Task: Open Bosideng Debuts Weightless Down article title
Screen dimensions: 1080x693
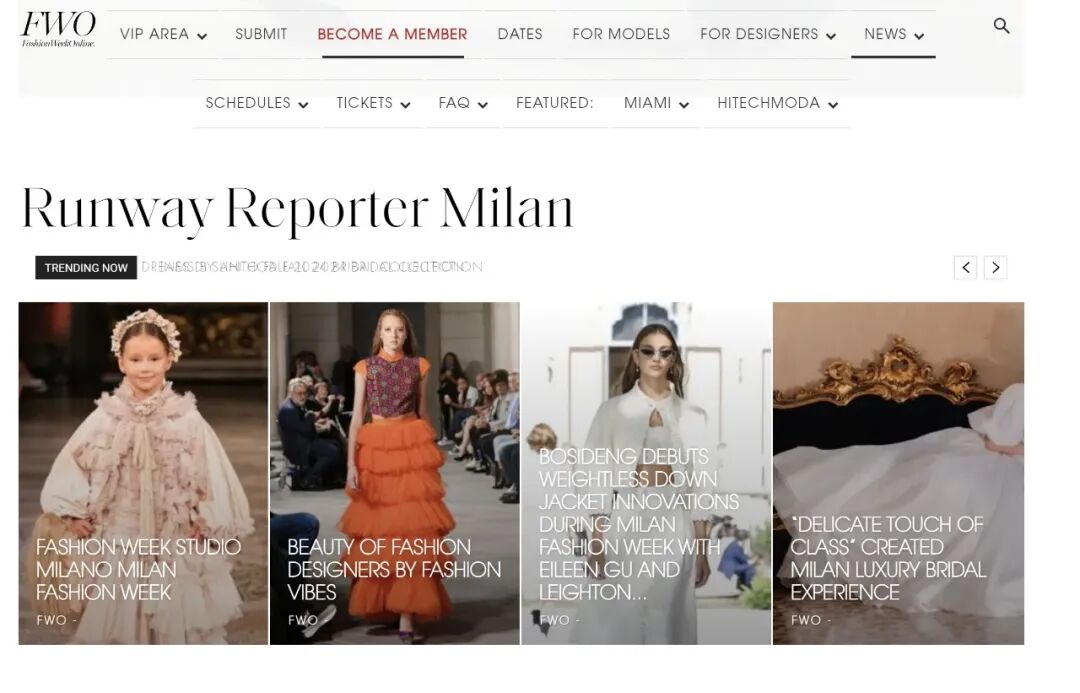Action: [638, 524]
